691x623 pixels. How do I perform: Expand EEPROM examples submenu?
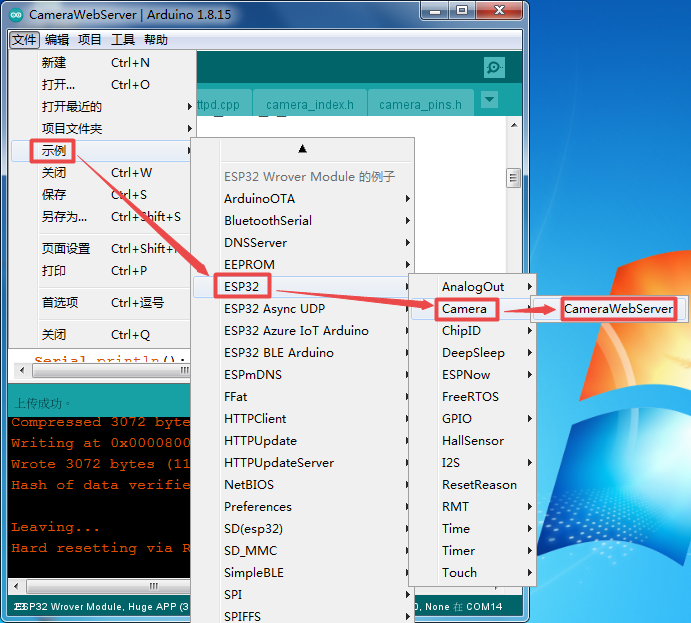(x=303, y=265)
